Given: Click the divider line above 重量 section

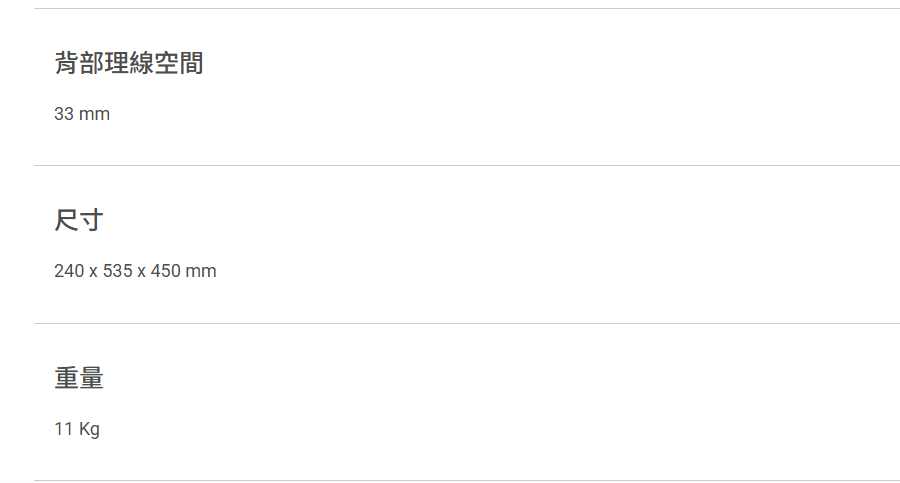Looking at the screenshot, I should click(x=467, y=323).
